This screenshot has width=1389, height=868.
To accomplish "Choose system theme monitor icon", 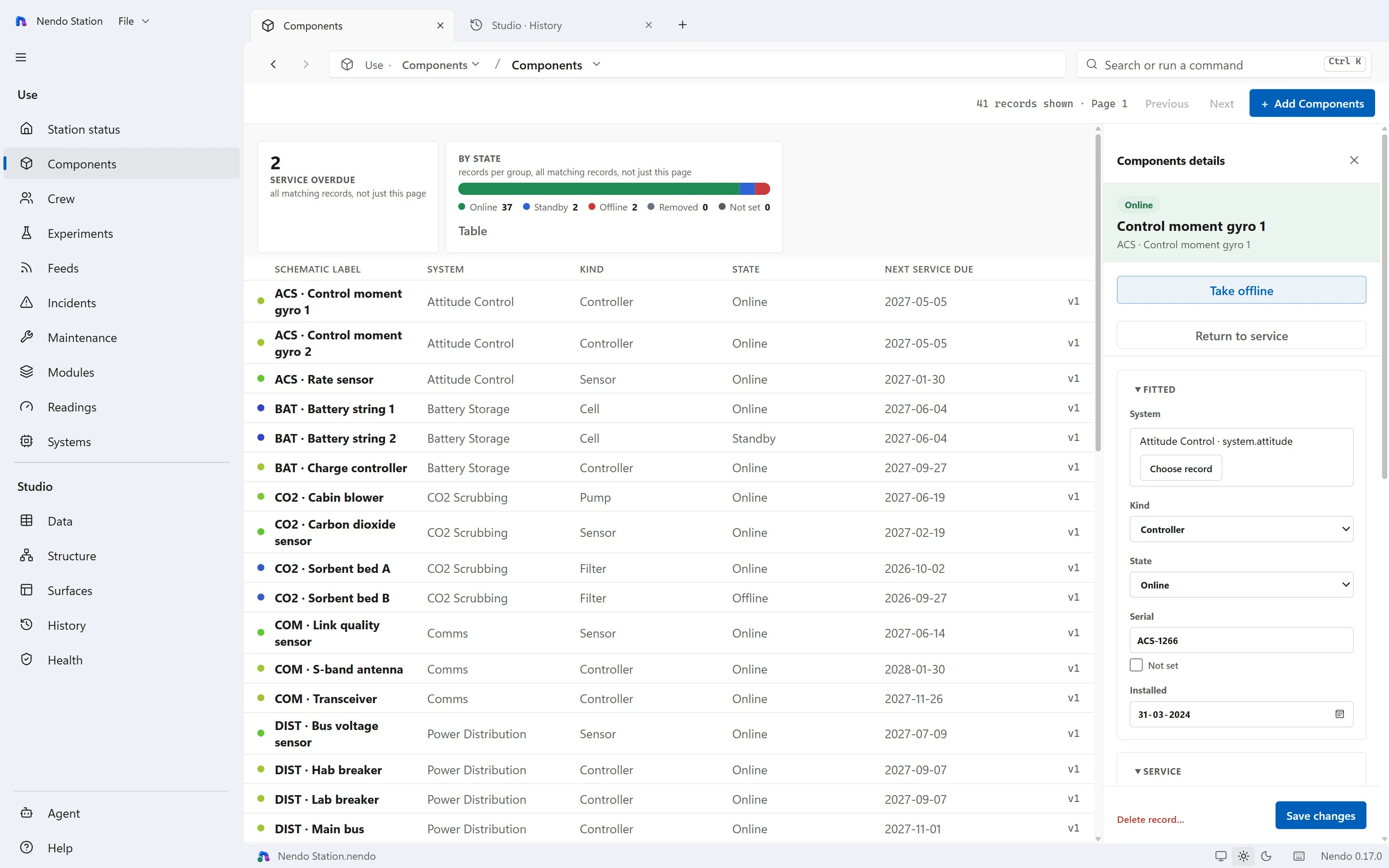I will point(1221,856).
